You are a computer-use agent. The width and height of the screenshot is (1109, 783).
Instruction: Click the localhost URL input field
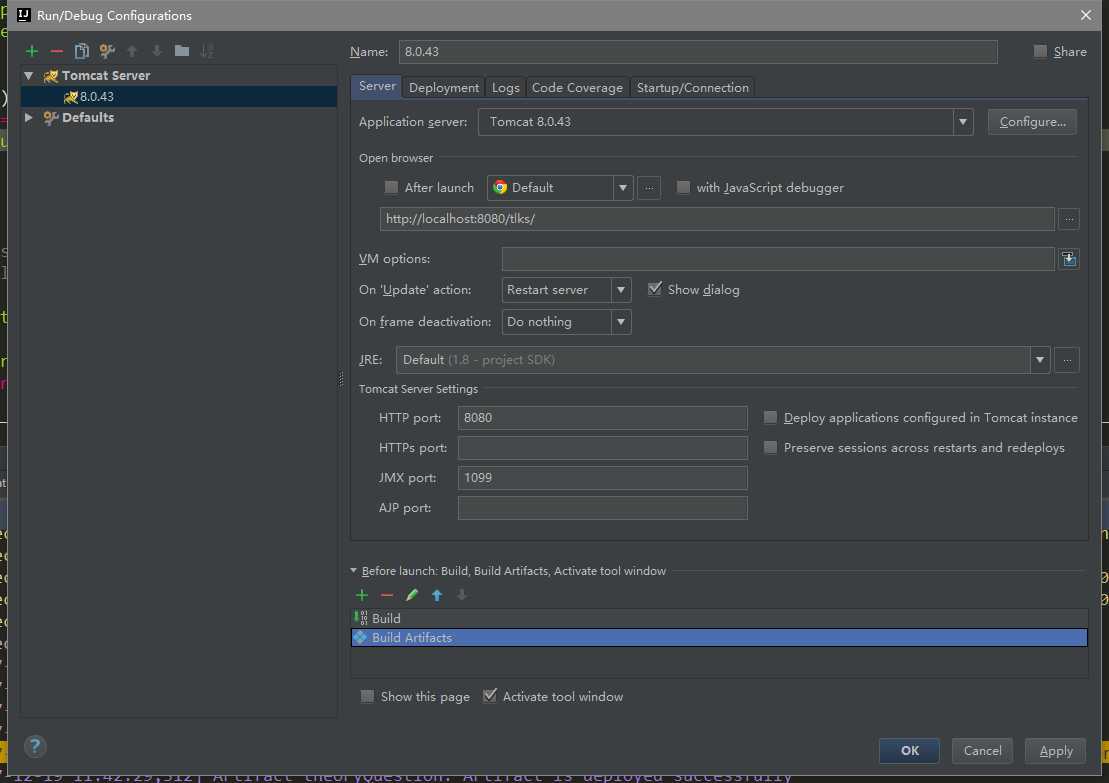click(717, 219)
